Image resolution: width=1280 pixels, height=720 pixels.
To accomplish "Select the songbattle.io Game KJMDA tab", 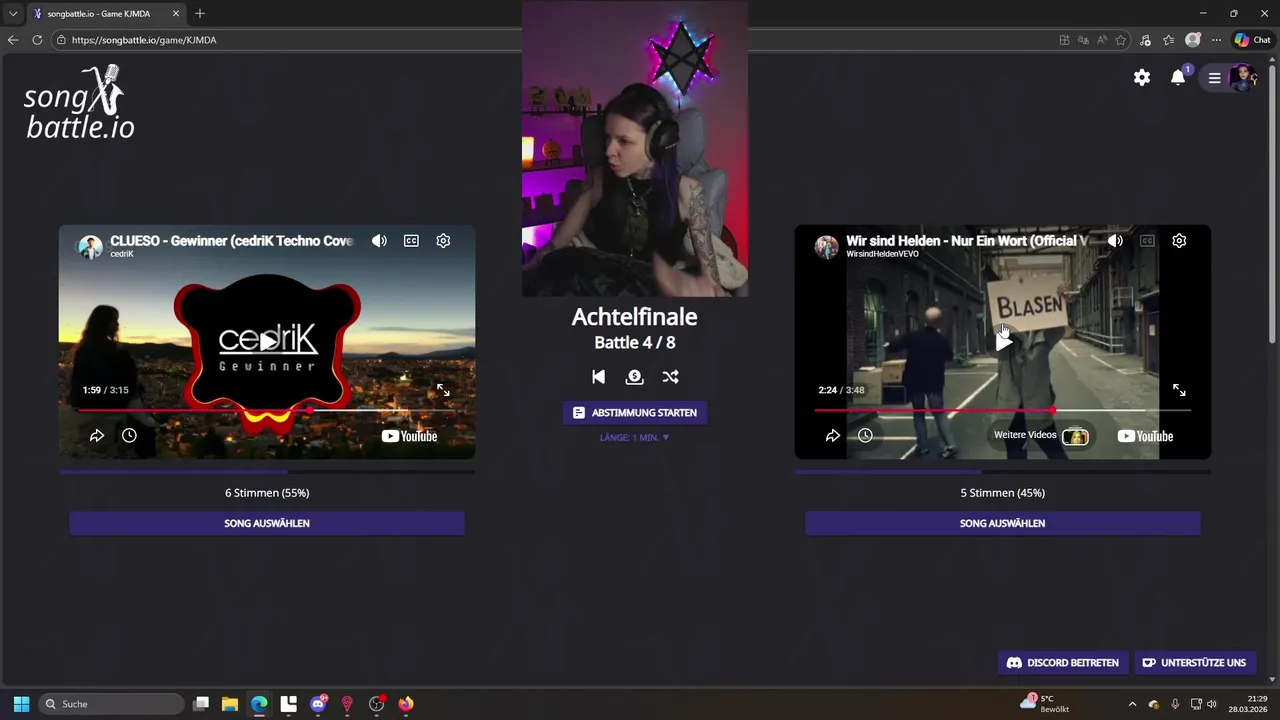I will (x=106, y=14).
